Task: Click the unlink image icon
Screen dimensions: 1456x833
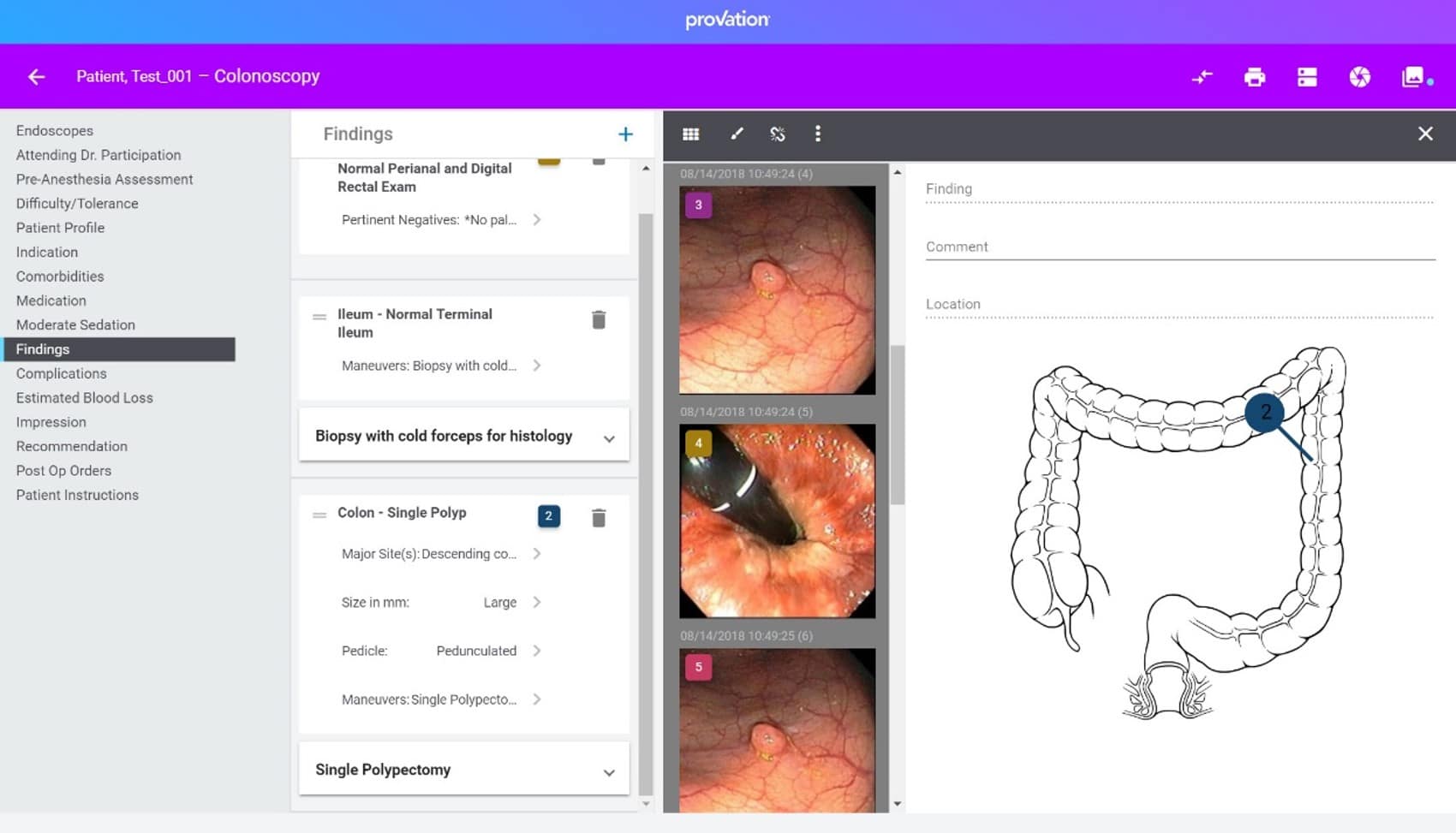Action: pyautogui.click(x=778, y=134)
